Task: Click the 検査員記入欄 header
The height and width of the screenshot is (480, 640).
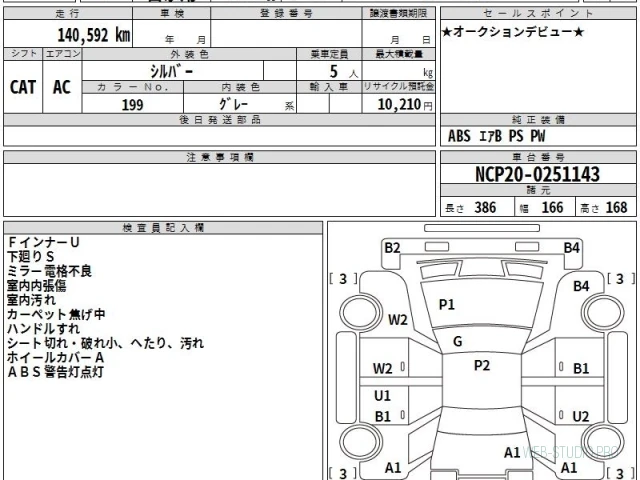Action: pos(163,228)
